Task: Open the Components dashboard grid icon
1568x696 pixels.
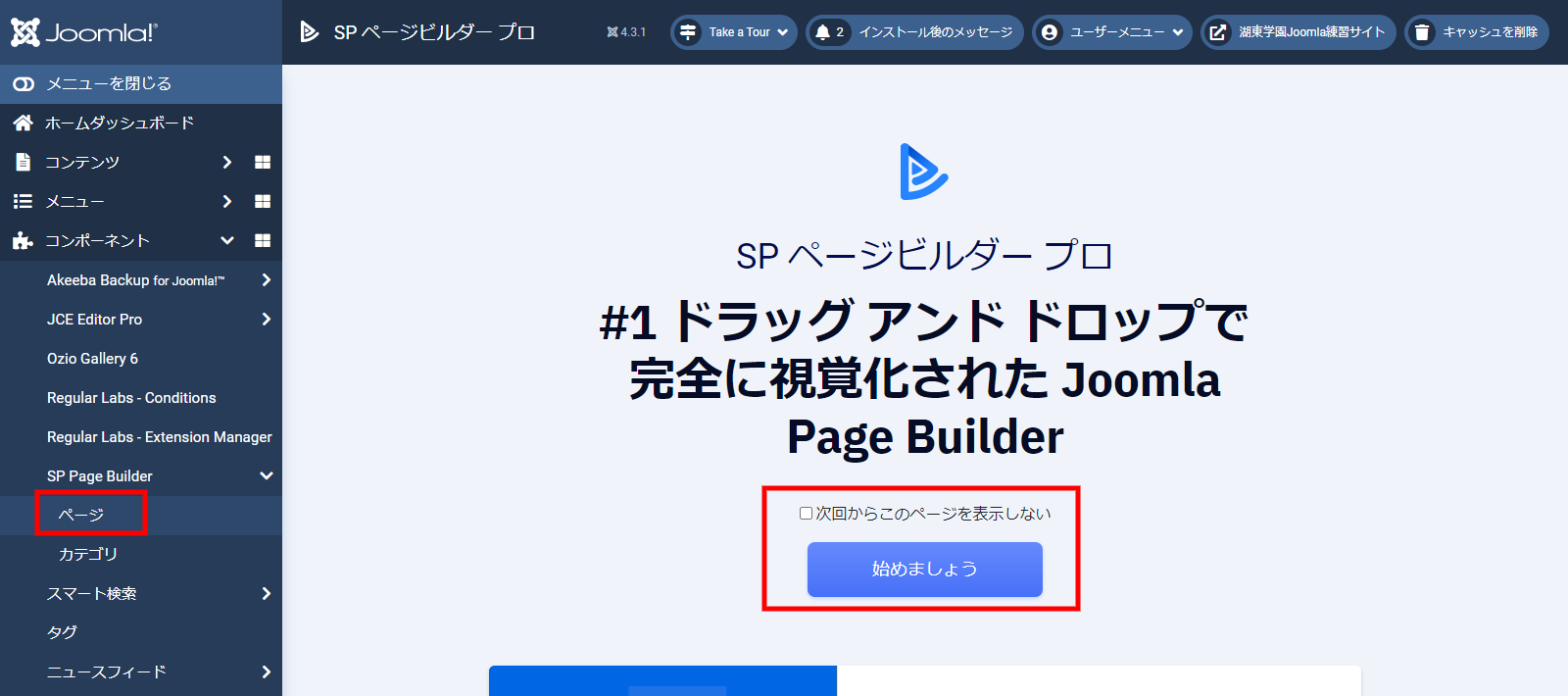Action: tap(263, 240)
